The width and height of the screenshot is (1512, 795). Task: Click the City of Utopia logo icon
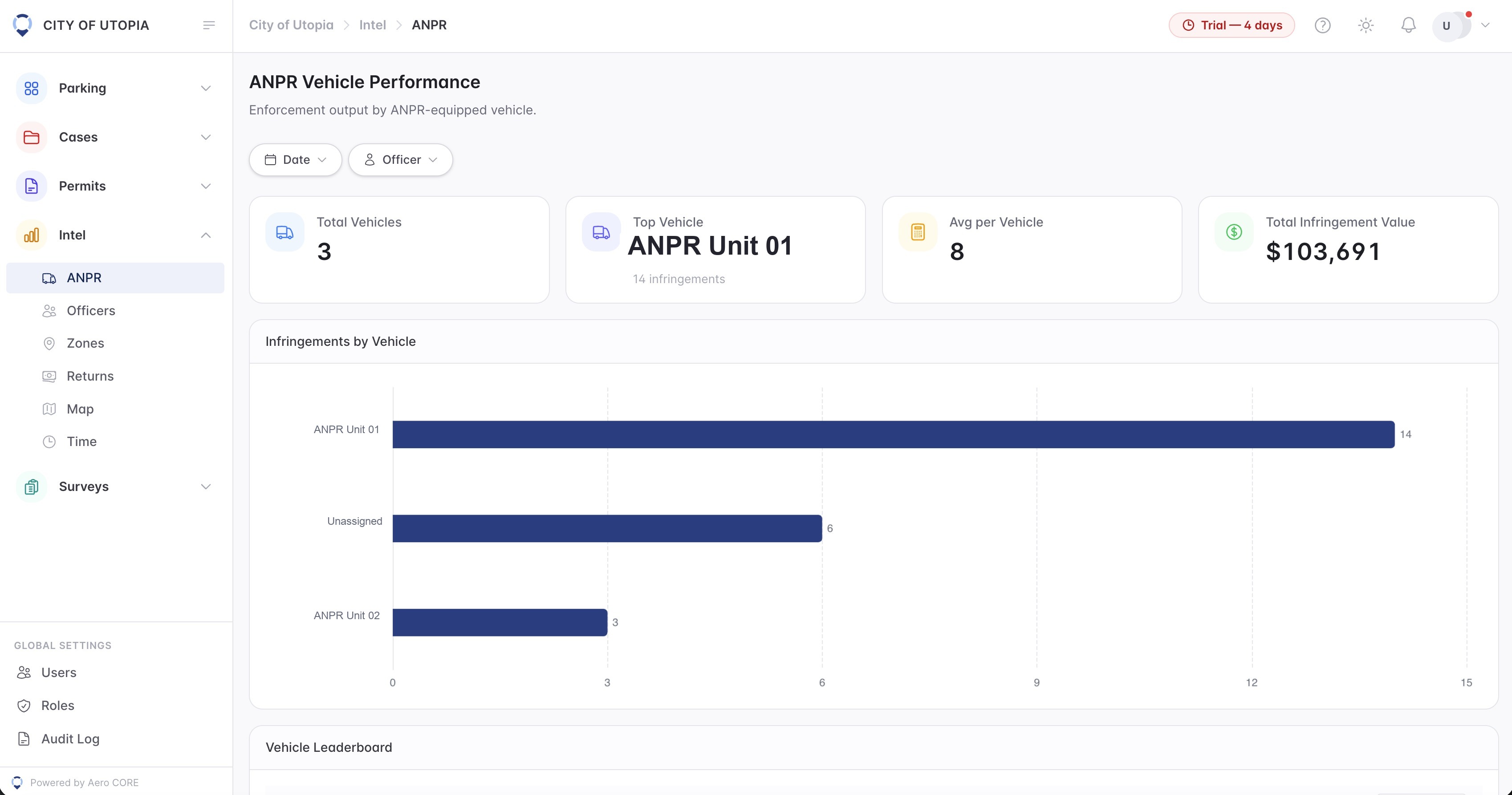click(x=22, y=24)
